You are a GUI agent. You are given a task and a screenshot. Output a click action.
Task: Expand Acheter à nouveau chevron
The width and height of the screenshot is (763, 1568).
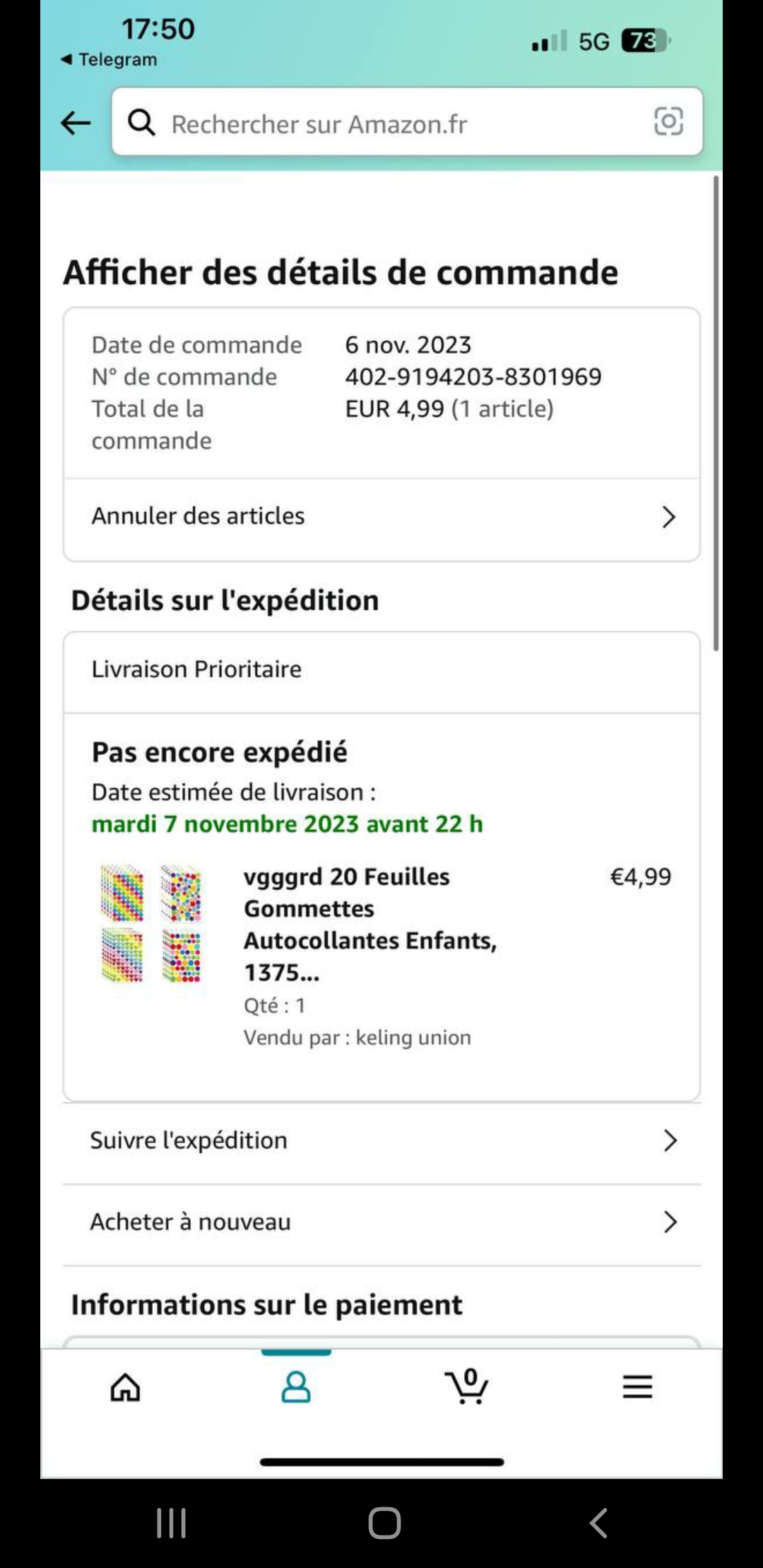pyautogui.click(x=670, y=1222)
